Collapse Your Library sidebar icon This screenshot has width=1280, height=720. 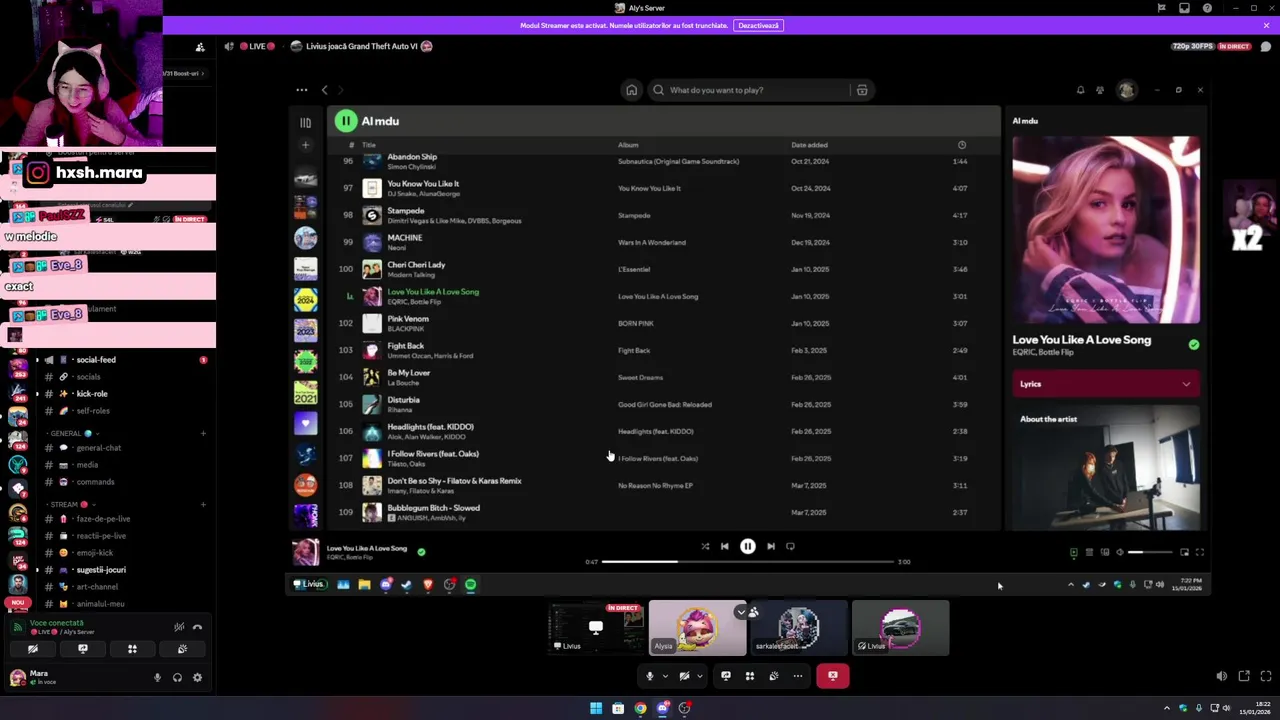[305, 122]
